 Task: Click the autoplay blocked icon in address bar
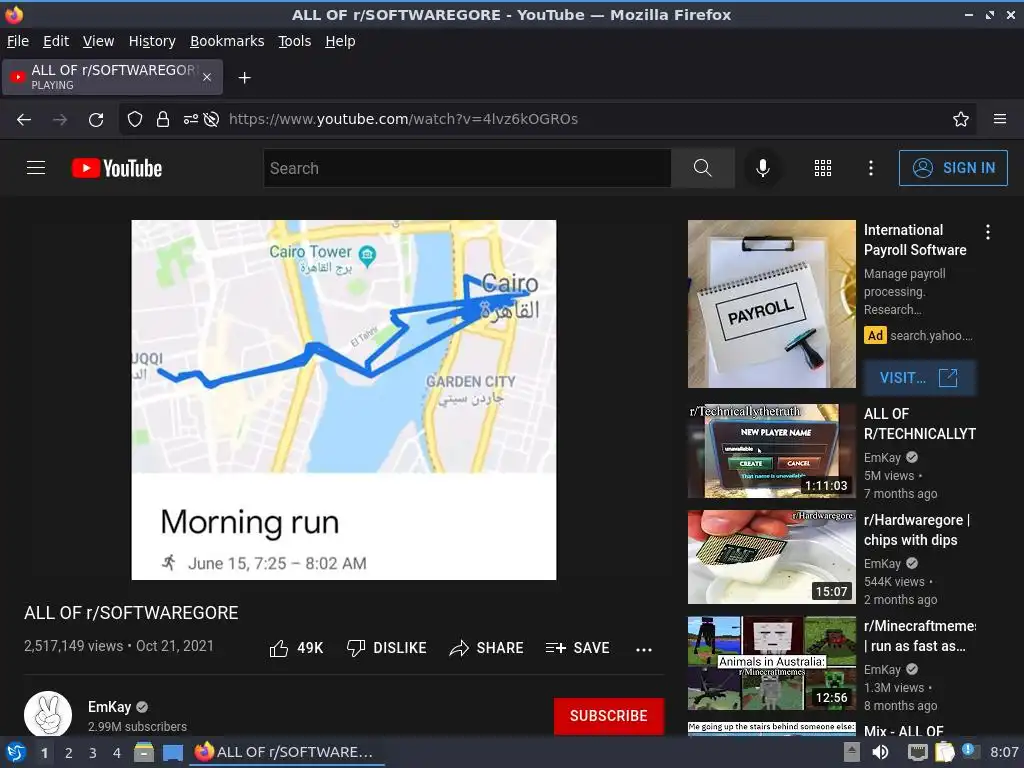click(x=211, y=120)
